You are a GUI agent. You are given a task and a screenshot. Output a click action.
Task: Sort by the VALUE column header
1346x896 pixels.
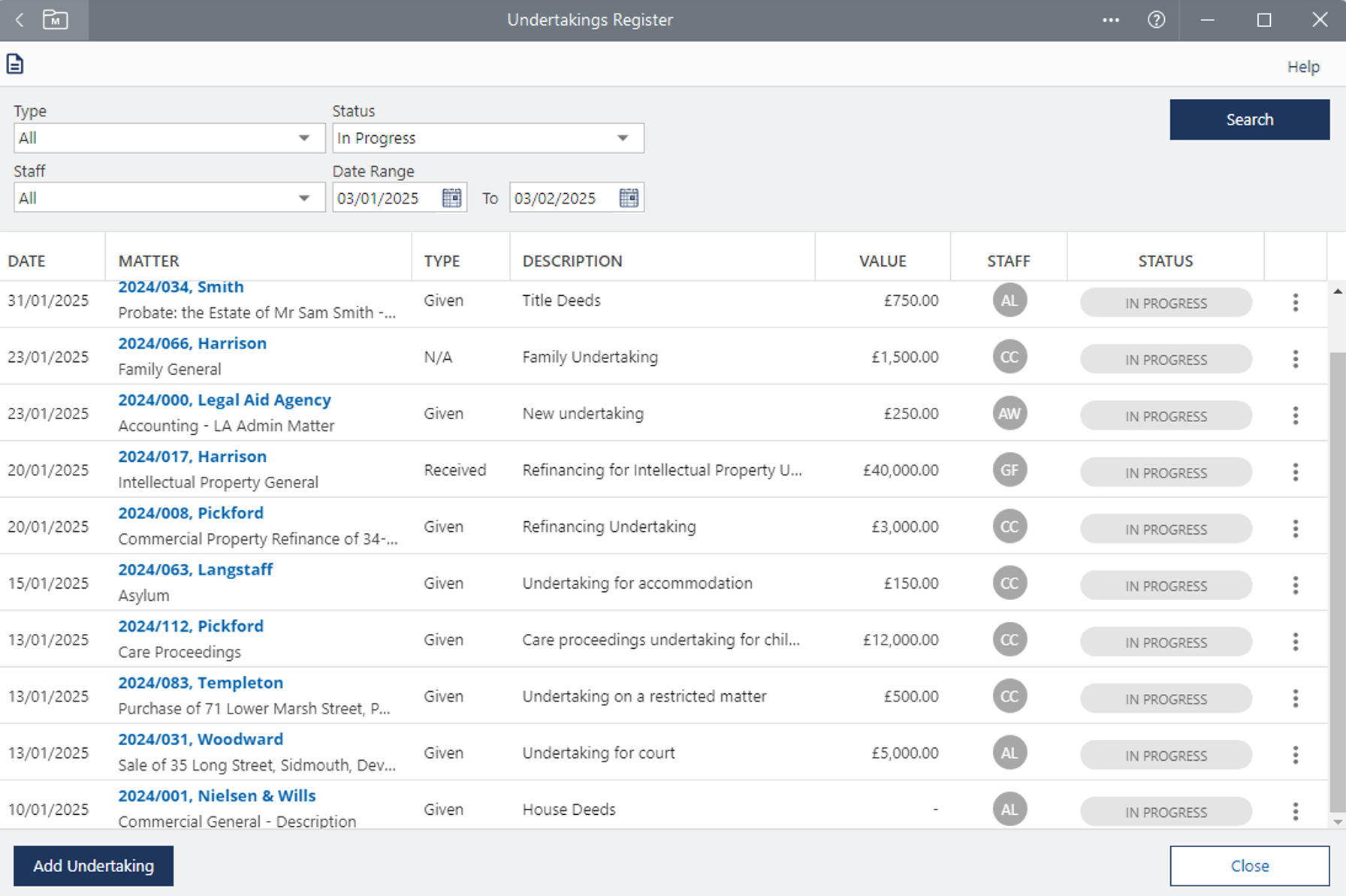pos(882,261)
